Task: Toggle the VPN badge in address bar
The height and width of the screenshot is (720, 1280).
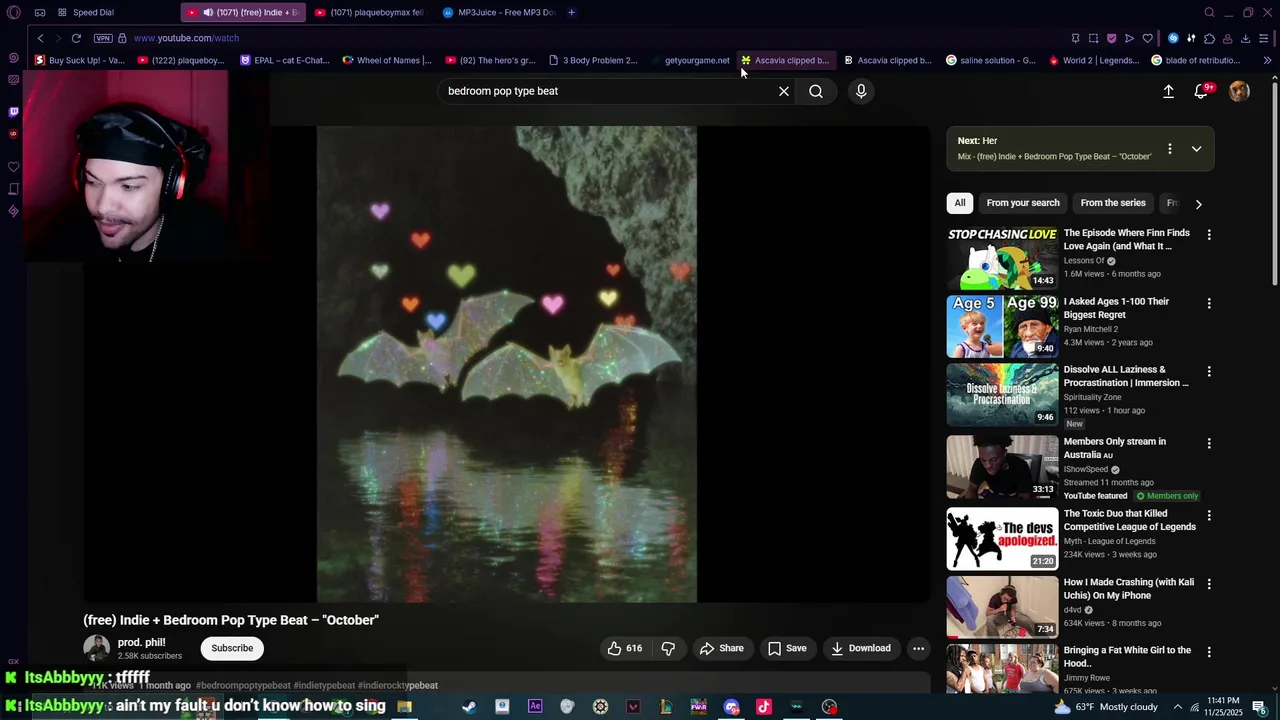Action: click(103, 38)
